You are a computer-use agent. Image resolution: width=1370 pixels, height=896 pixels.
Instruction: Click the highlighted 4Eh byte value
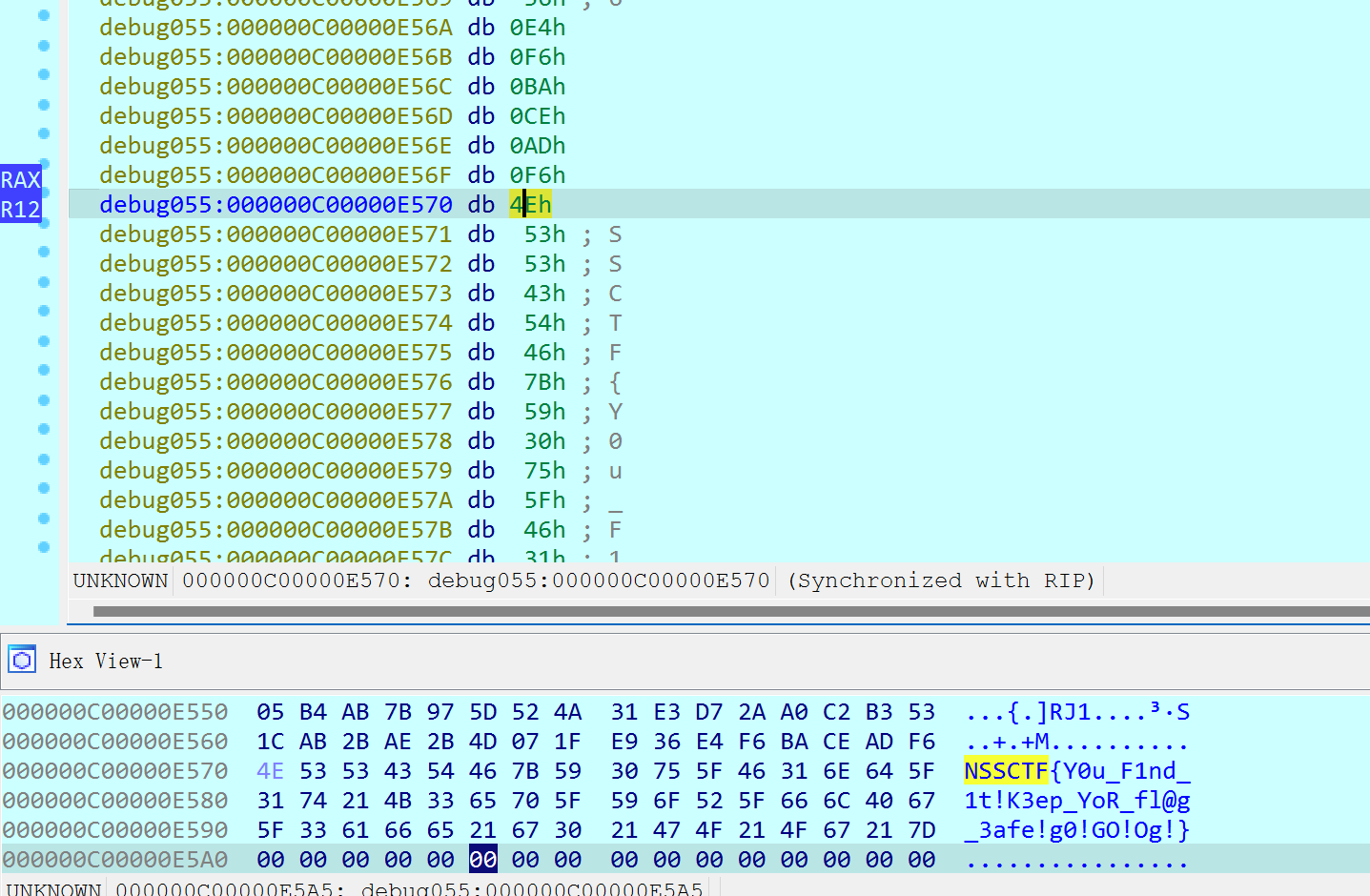point(530,204)
